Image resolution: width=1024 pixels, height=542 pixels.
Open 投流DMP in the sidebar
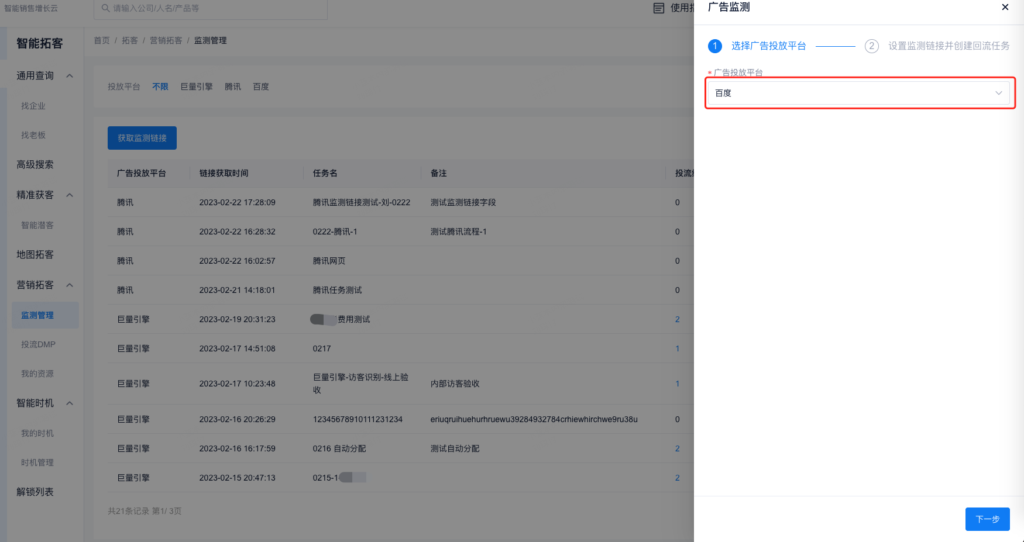pos(38,344)
